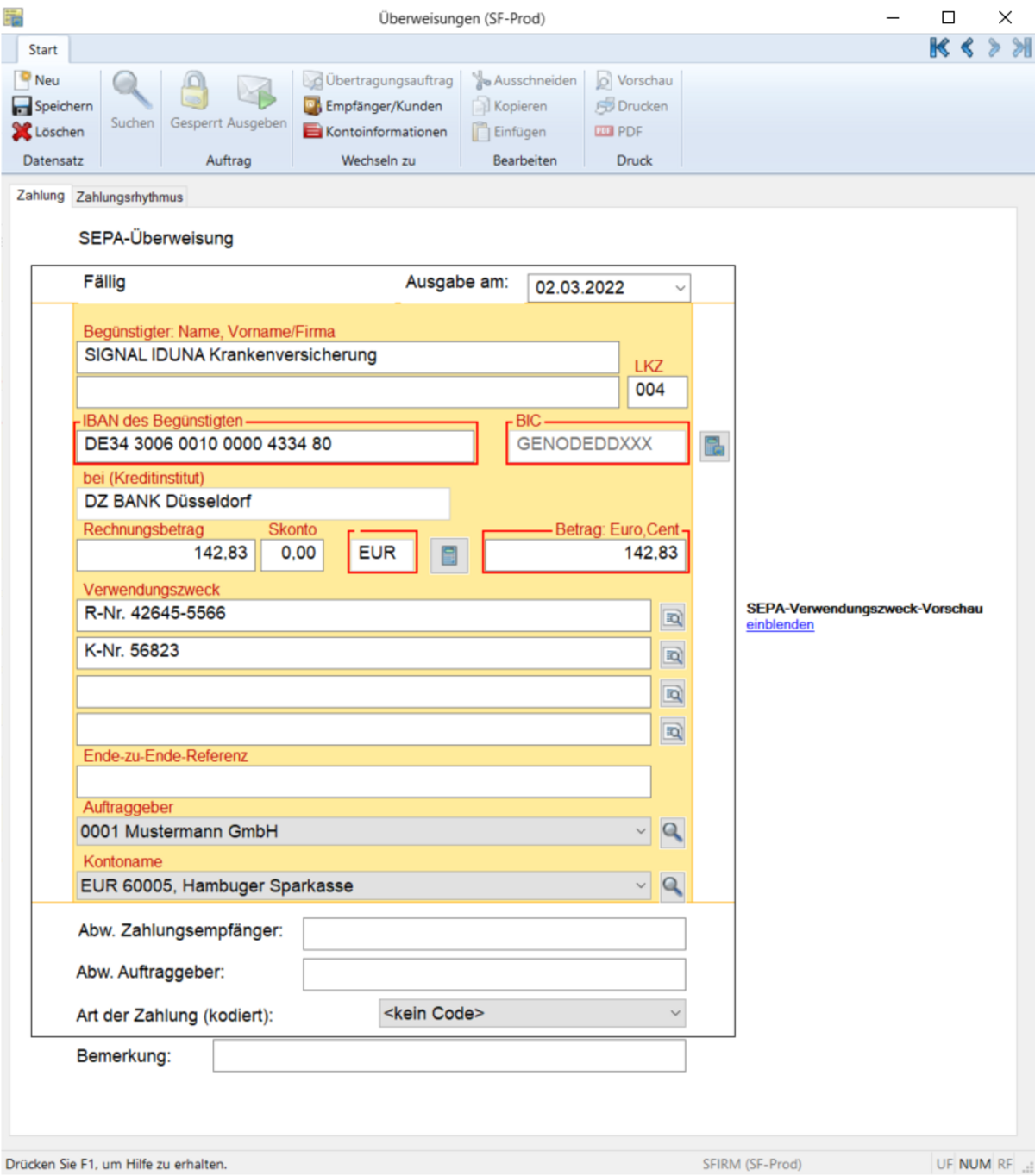This screenshot has width=1035, height=1176.
Task: Click lookup icon for R-Nr. Verwendungszweck line
Action: 672,618
